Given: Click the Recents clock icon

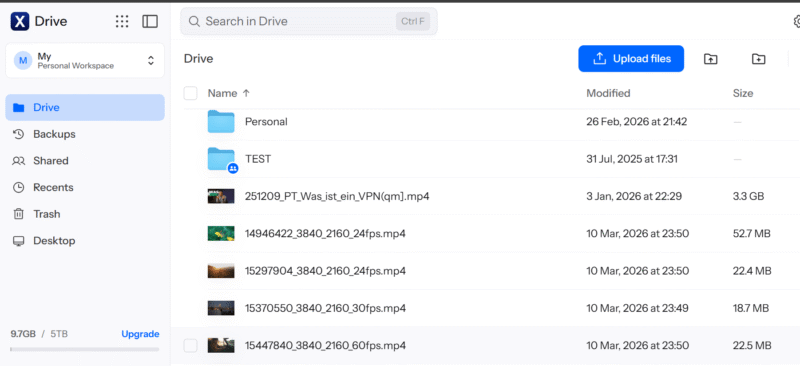Looking at the screenshot, I should (18, 187).
